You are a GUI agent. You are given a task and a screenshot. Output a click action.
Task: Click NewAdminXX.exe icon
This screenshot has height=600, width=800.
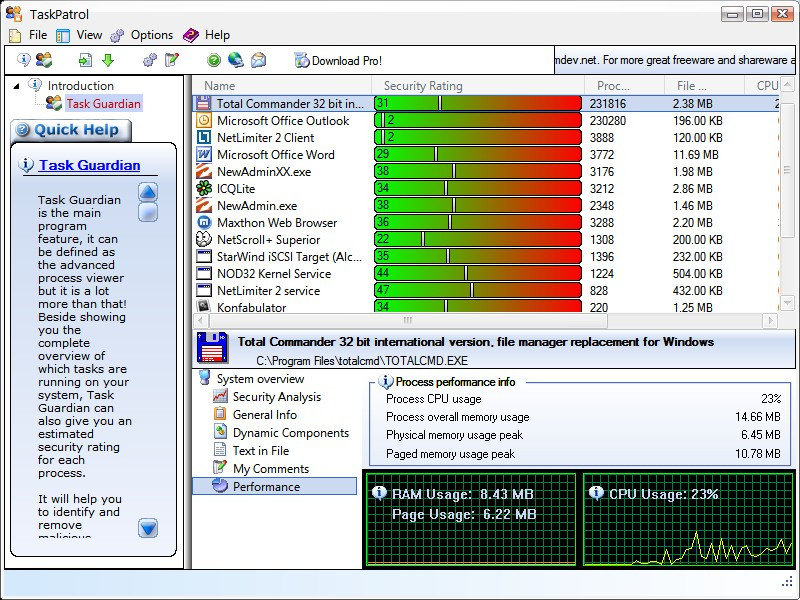[x=204, y=171]
